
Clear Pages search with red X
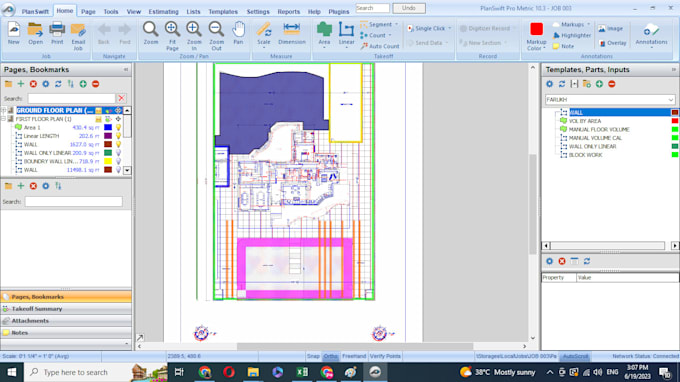click(121, 98)
